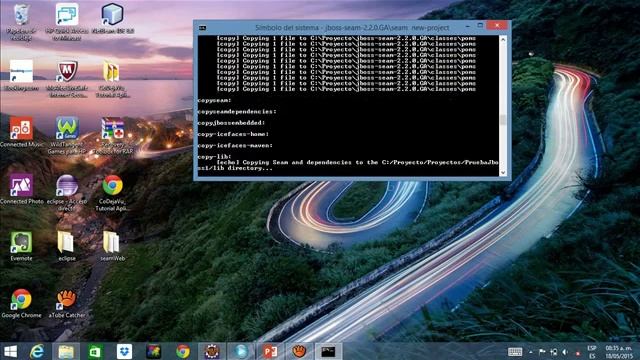Open the eclipse folder on the desktop
Image resolution: width=640 pixels, height=360 pixels.
(x=67, y=246)
